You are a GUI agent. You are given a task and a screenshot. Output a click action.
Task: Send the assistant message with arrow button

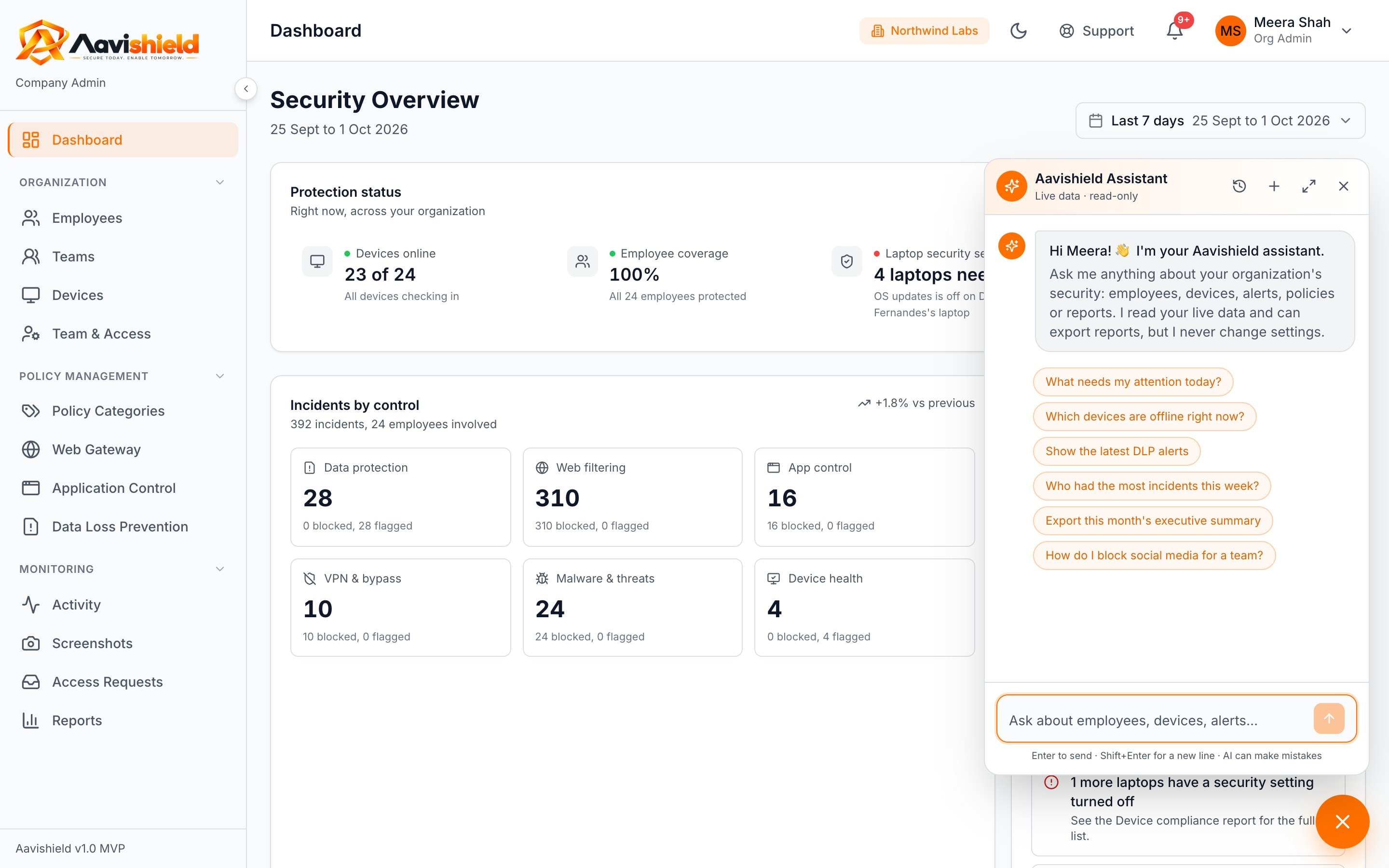pyautogui.click(x=1329, y=718)
